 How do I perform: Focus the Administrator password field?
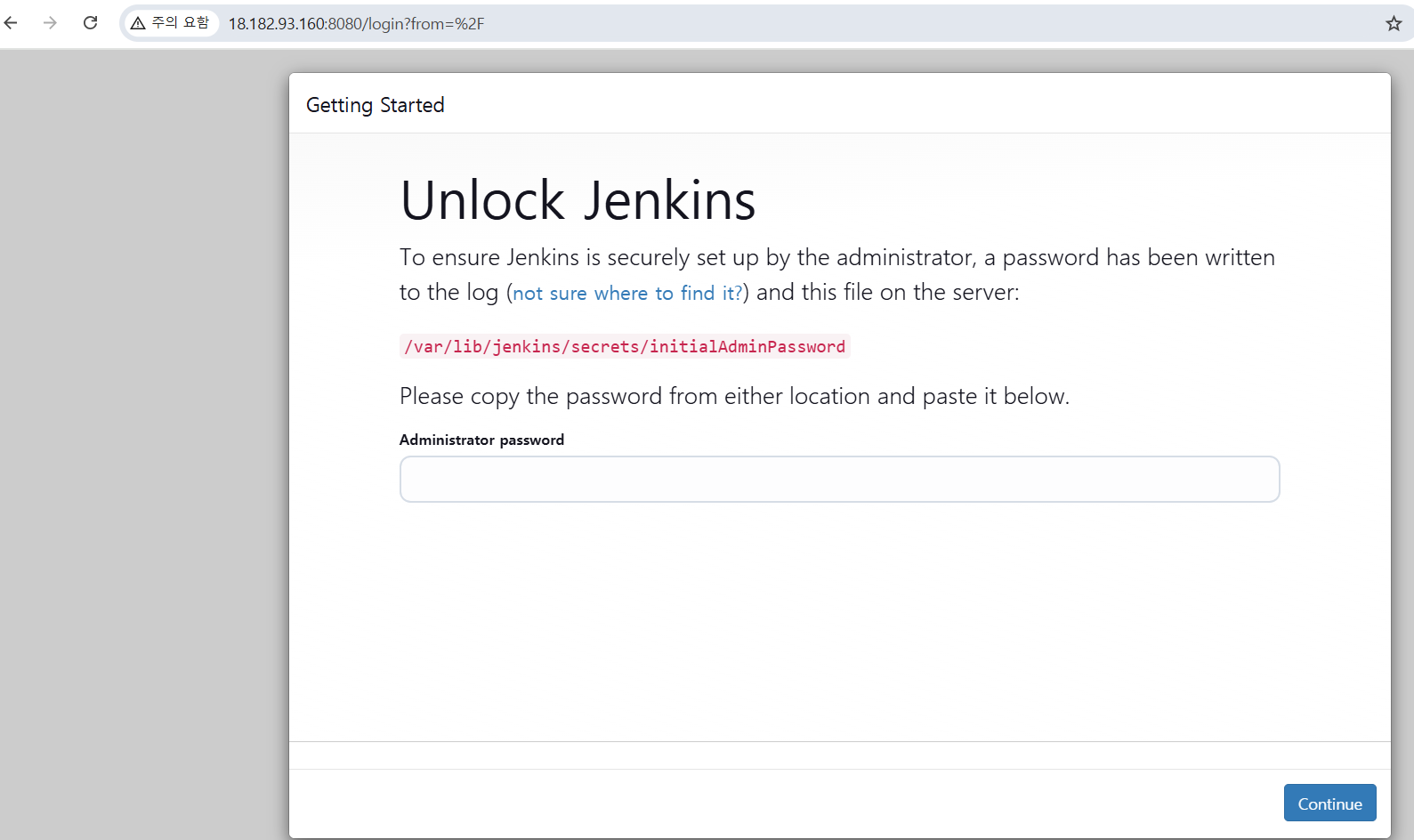tap(839, 480)
